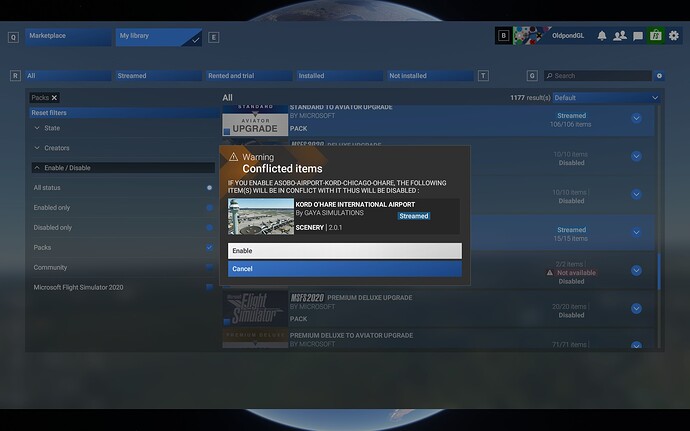This screenshot has width=690, height=431.
Task: Remove the Packs filter tag with X
Action: click(55, 97)
